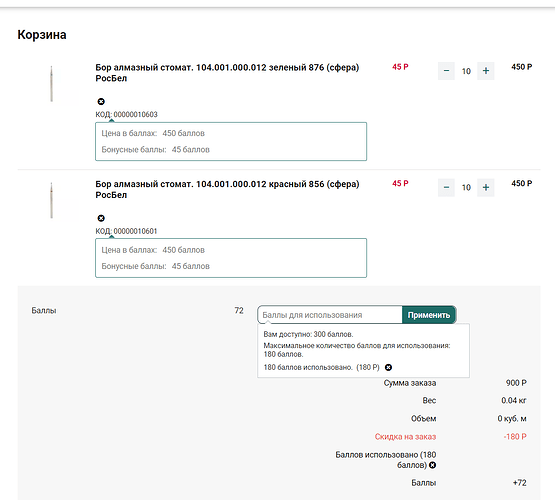
Task: Increase quantity of green 876 bur
Action: [x=486, y=71]
